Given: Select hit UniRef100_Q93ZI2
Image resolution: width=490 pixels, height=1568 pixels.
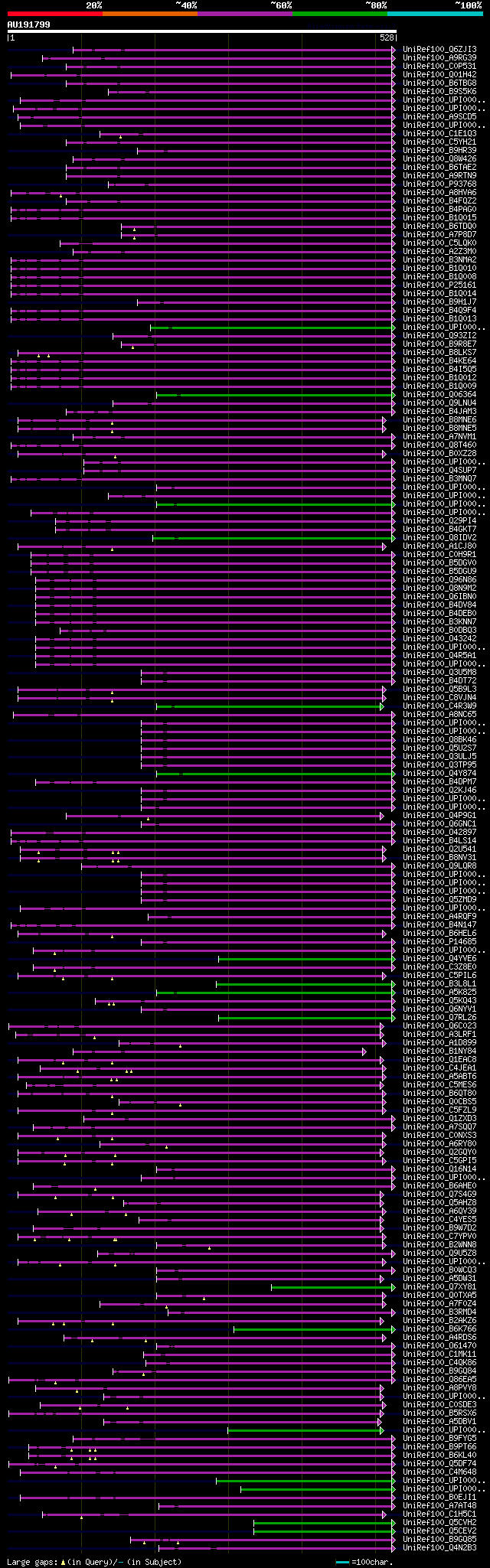Looking at the screenshot, I should pyautogui.click(x=439, y=335).
